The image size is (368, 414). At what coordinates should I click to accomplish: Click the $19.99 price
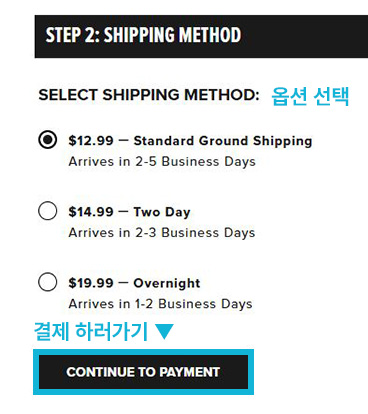point(91,283)
